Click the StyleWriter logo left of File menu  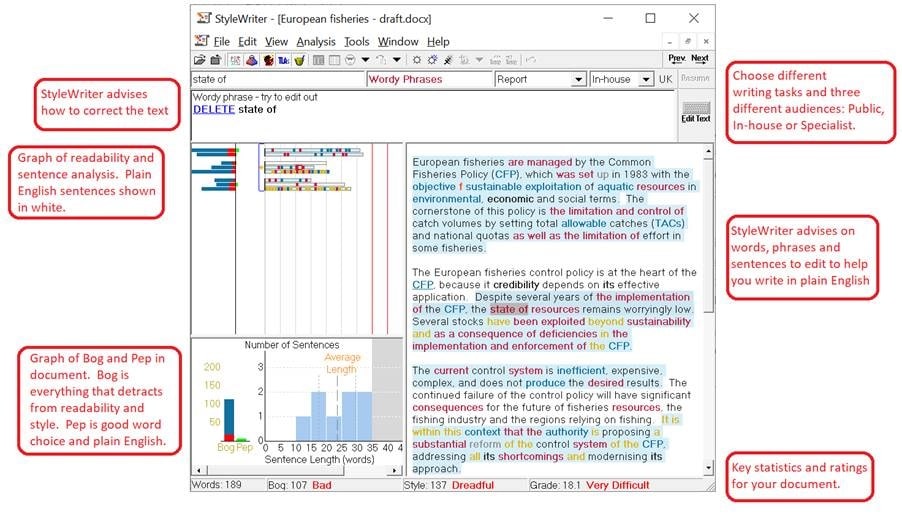[x=201, y=41]
